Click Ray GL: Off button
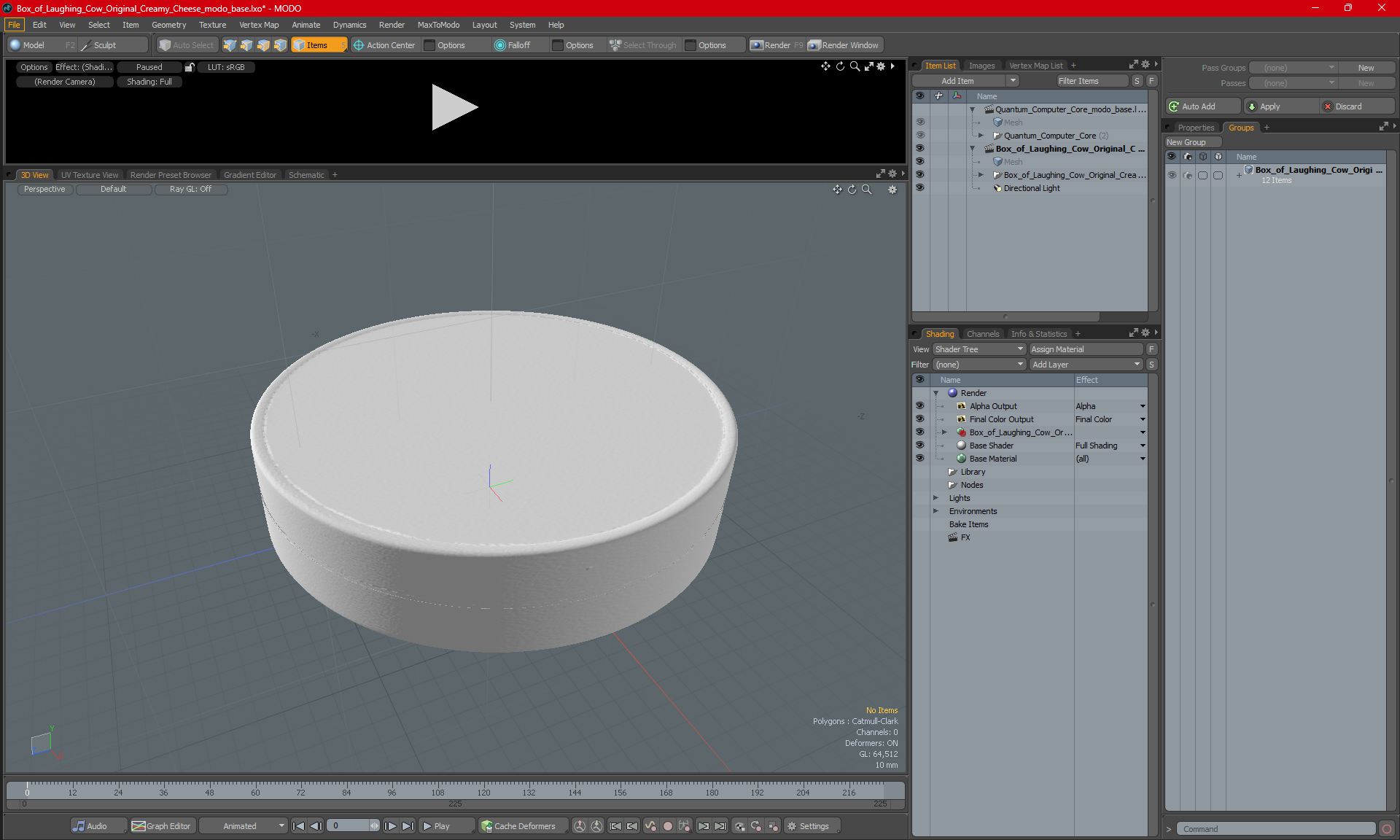This screenshot has height=840, width=1400. (190, 190)
